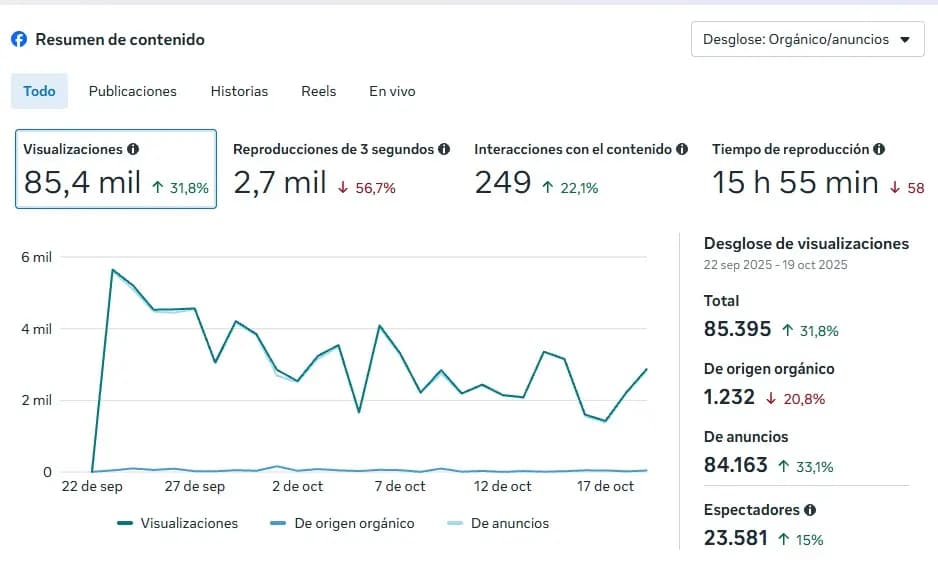The image size is (938, 565).
Task: Select the Interacciones con el contenido metric
Action: [x=580, y=169]
